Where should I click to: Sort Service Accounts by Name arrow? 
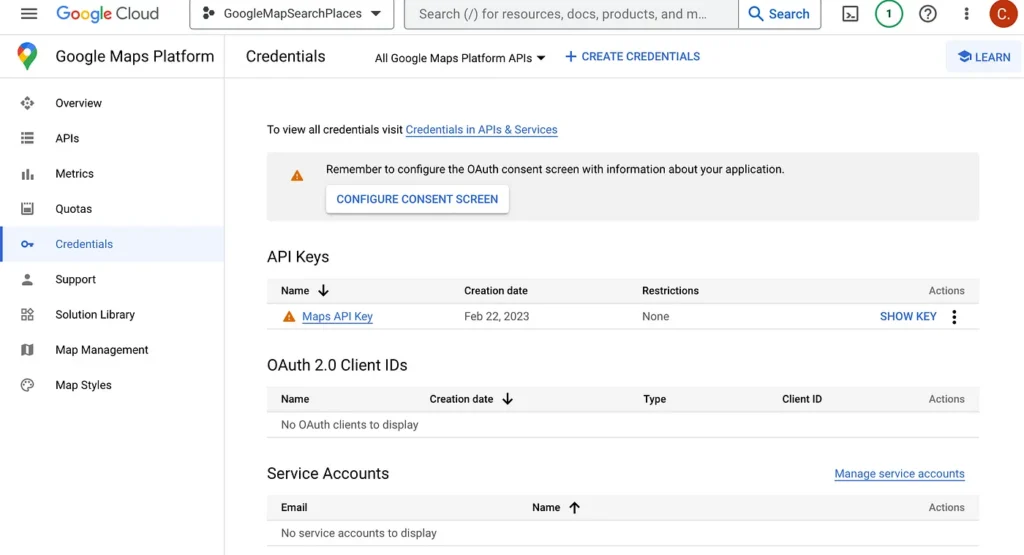pyautogui.click(x=574, y=507)
